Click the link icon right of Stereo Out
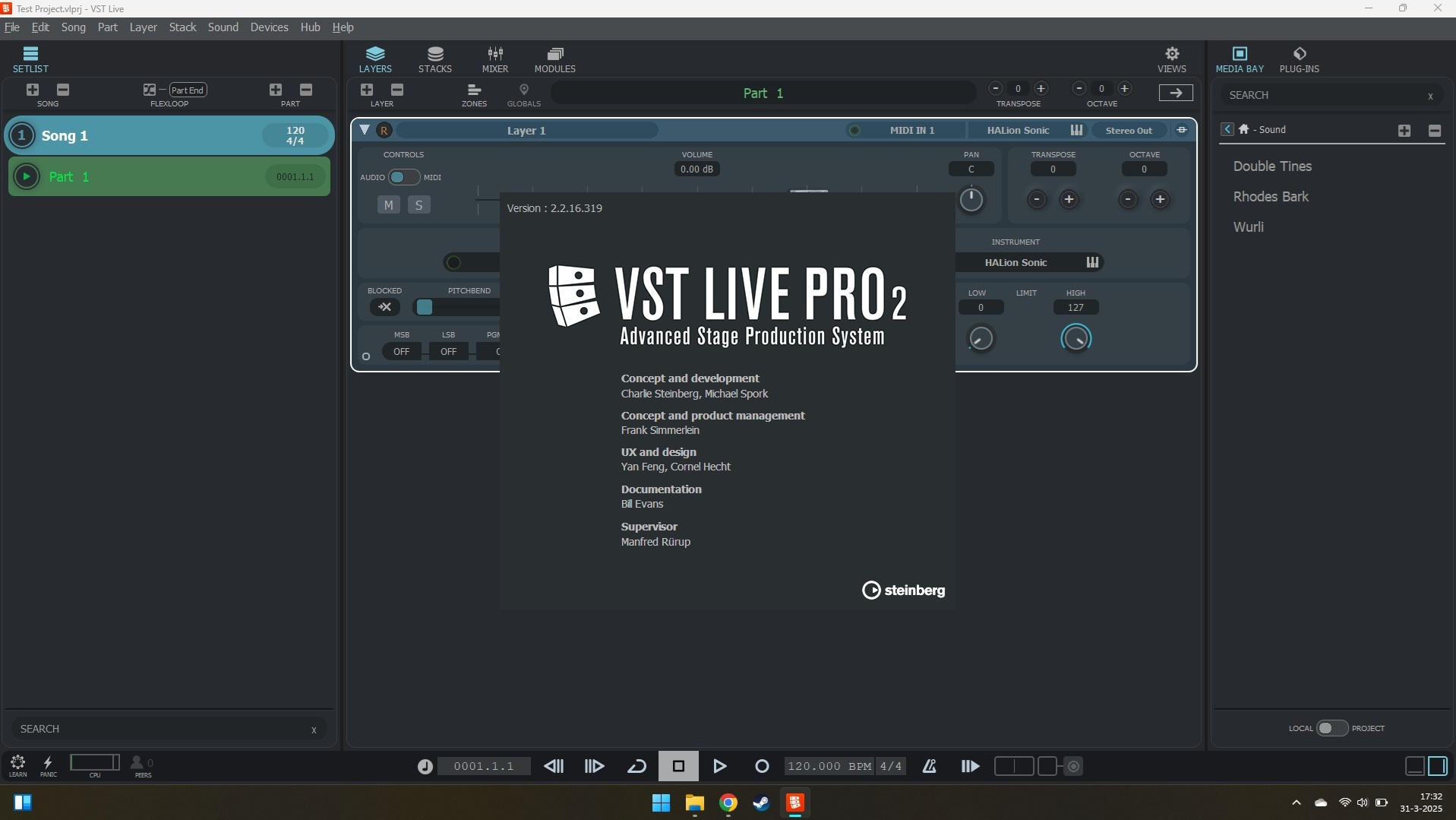Screen dimensions: 1456x820 coord(1182,130)
